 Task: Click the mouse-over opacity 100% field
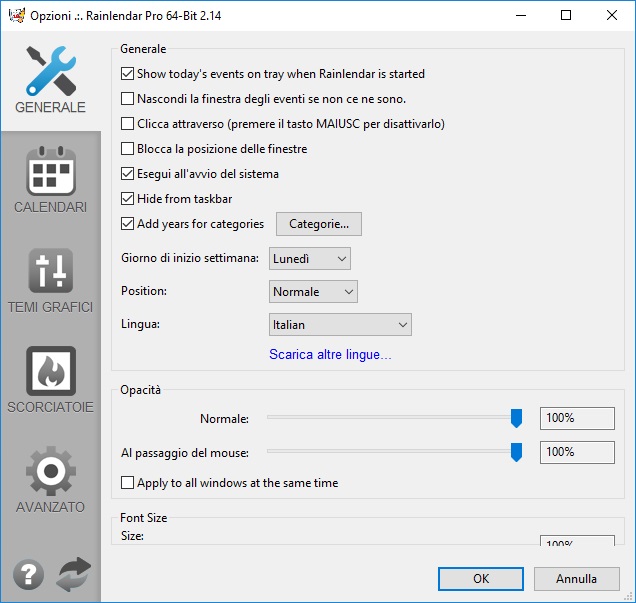pos(577,452)
